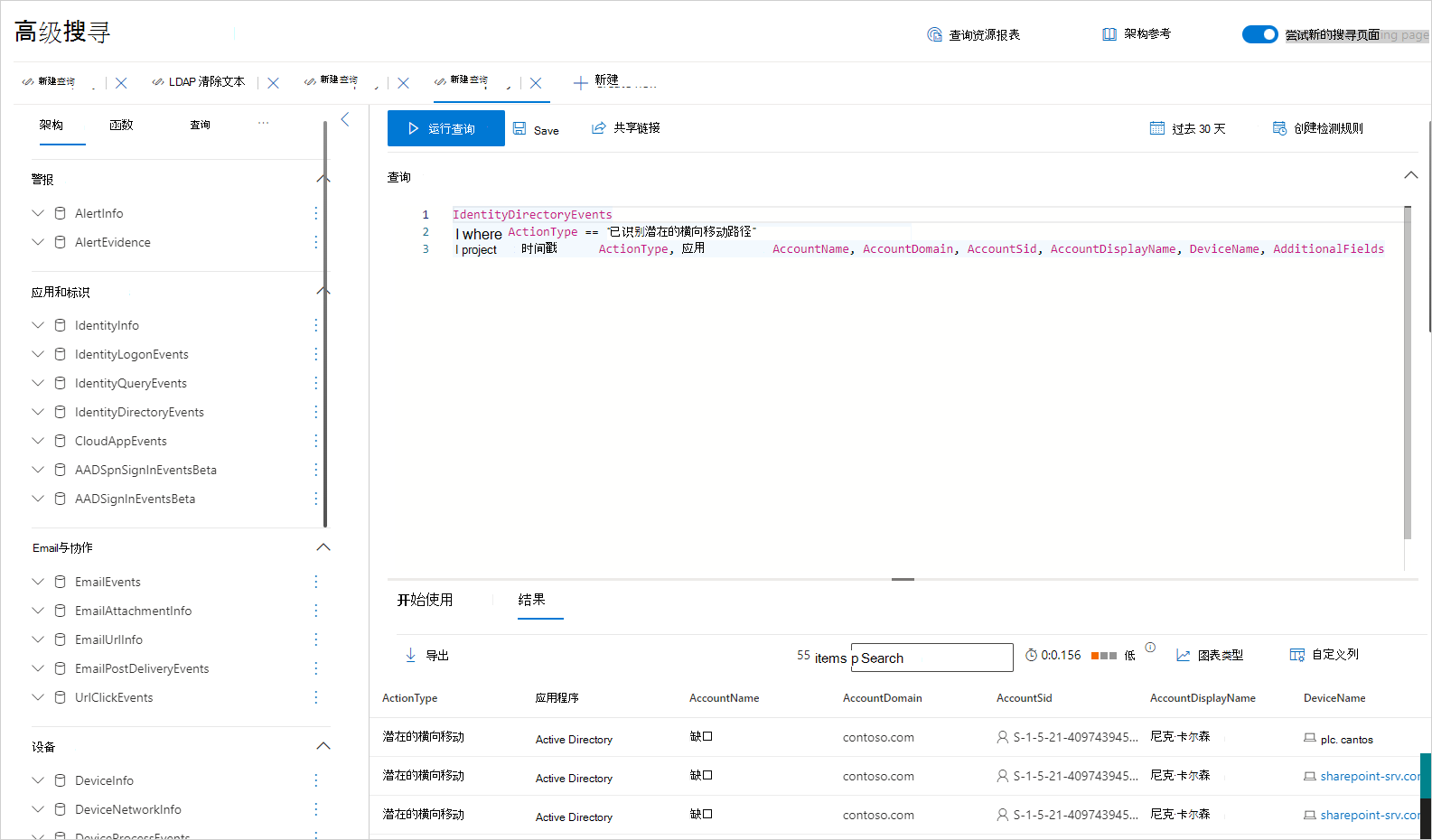Toggle the 尝试新的搜寻页面 switch

coord(1259,34)
